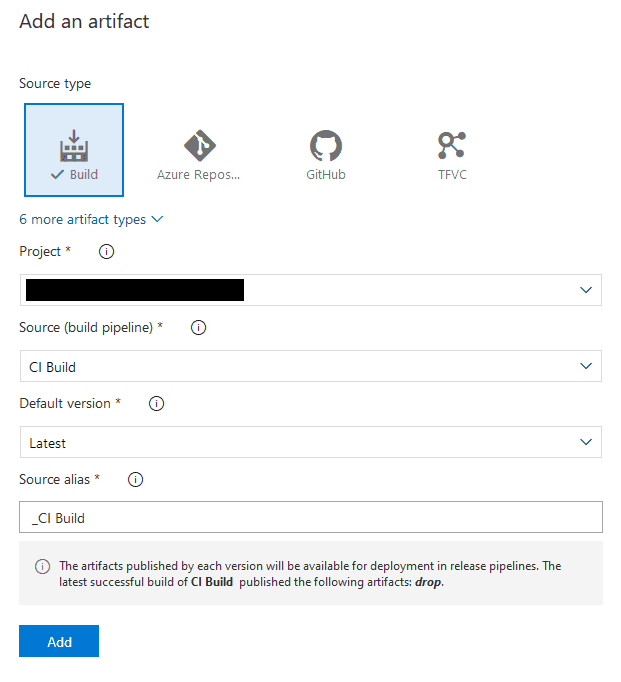
Task: Click the checked Build label
Action: click(x=74, y=175)
